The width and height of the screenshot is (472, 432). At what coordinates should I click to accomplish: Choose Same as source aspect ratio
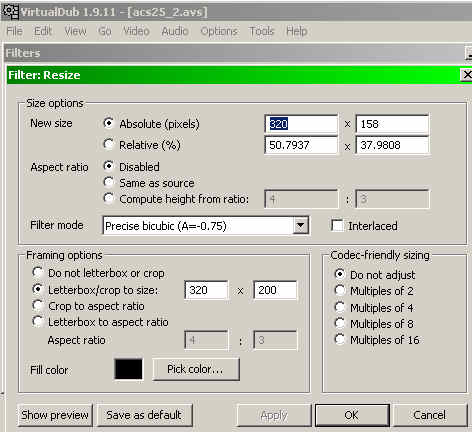(x=108, y=182)
